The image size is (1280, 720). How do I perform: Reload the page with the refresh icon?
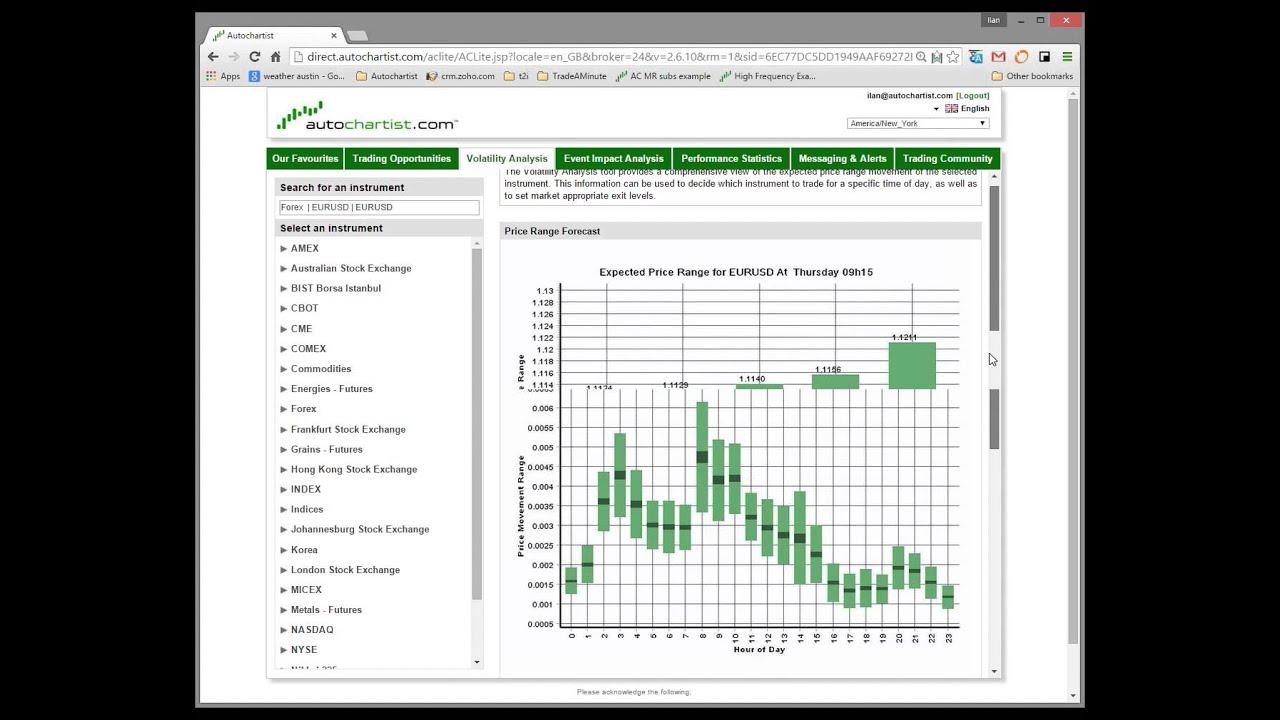click(x=254, y=57)
